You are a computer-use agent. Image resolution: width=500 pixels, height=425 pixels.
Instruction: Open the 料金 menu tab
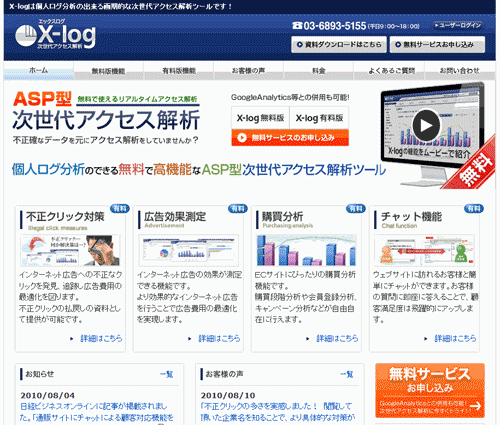point(319,71)
